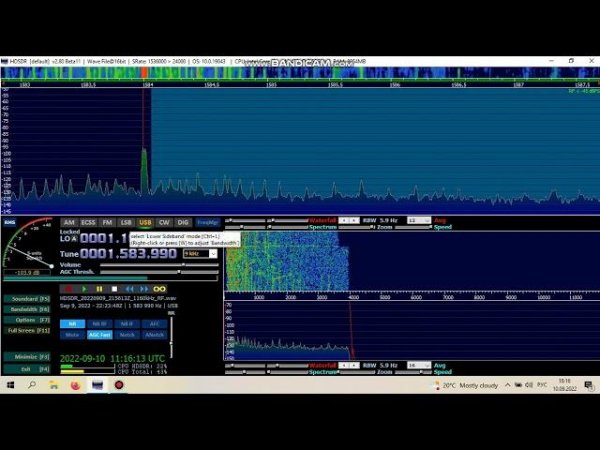Select the HDSDR taskbar icon
Screen dimensions: 600x450
point(97,385)
